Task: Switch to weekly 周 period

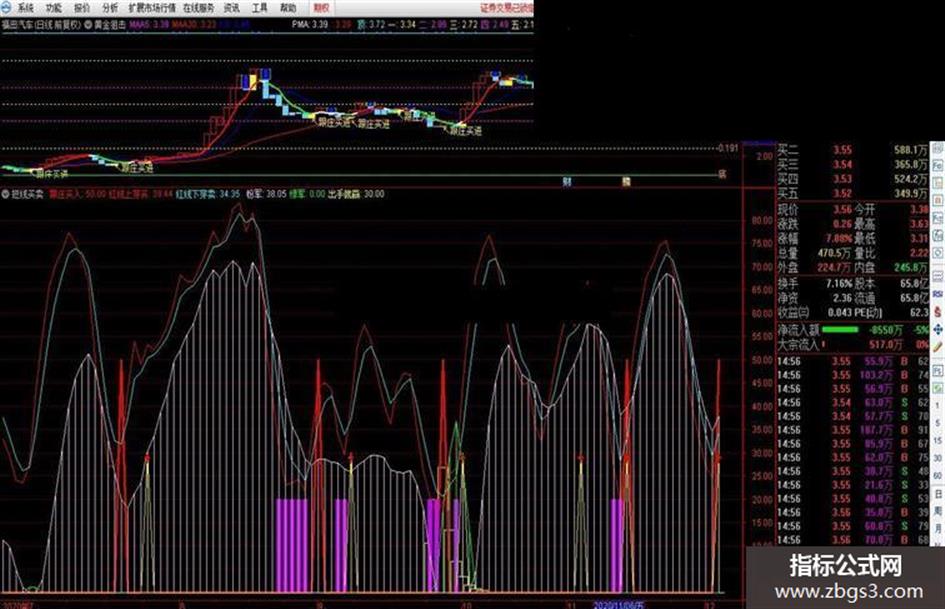Action: pyautogui.click(x=938, y=511)
